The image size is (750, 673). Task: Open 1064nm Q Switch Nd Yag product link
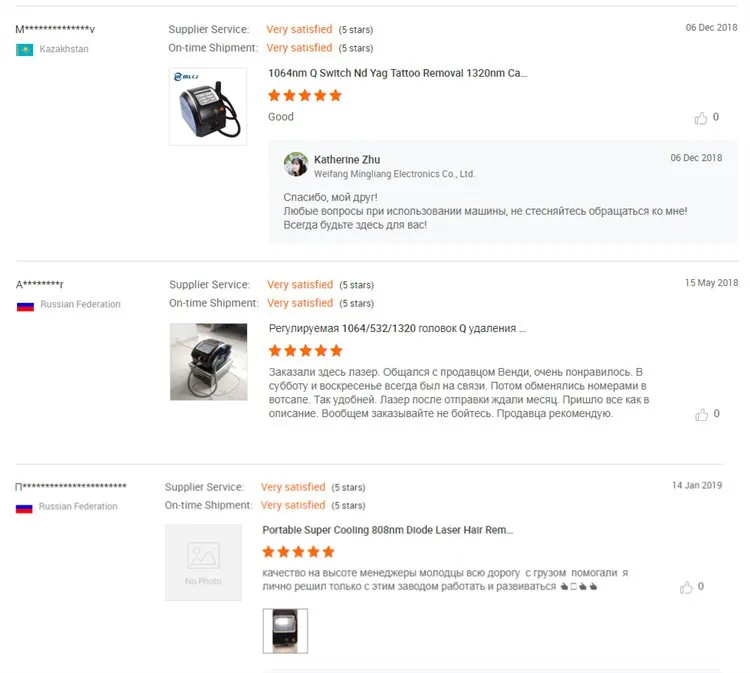pos(397,73)
